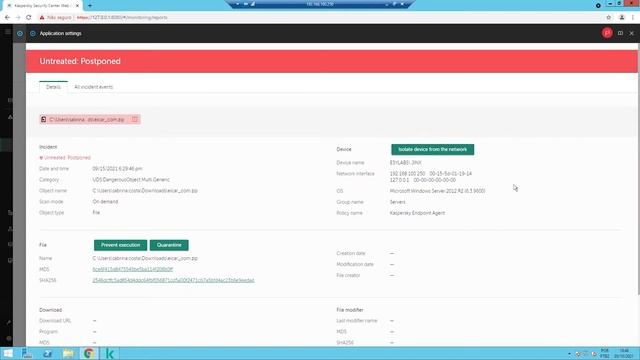This screenshot has height=360, width=640.
Task: Click the red user avatar icon
Action: click(607, 33)
